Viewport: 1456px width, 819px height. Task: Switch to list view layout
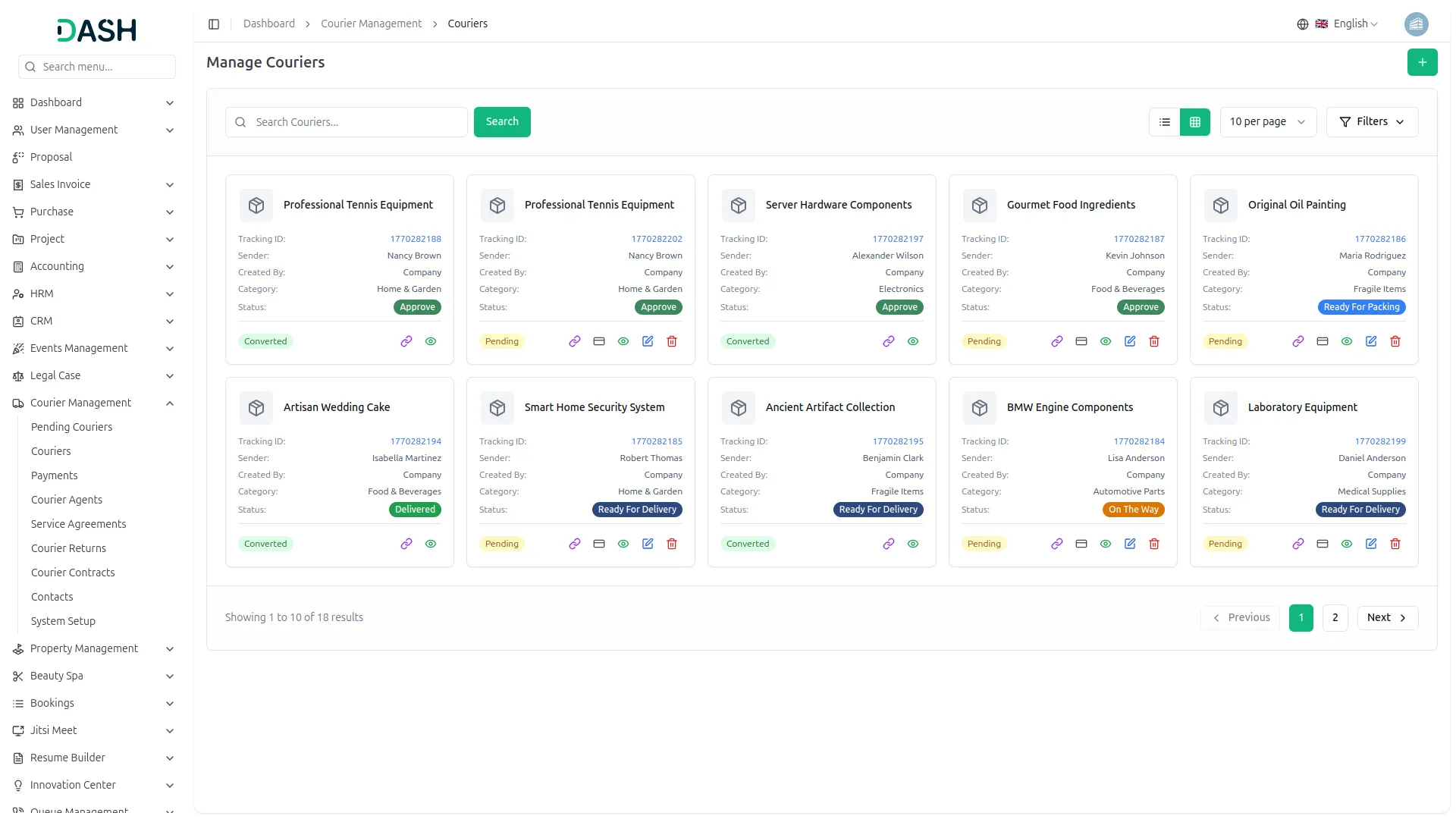tap(1165, 122)
